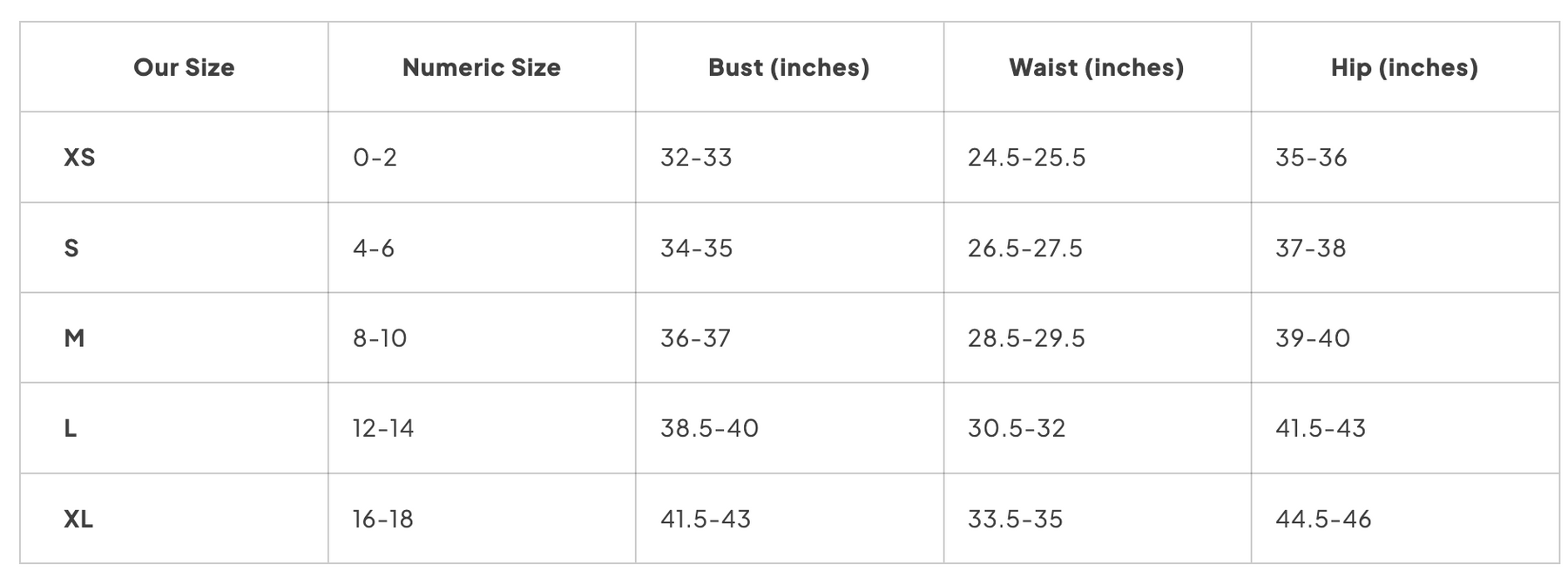
Task: Select the S size row label
Action: (x=71, y=248)
